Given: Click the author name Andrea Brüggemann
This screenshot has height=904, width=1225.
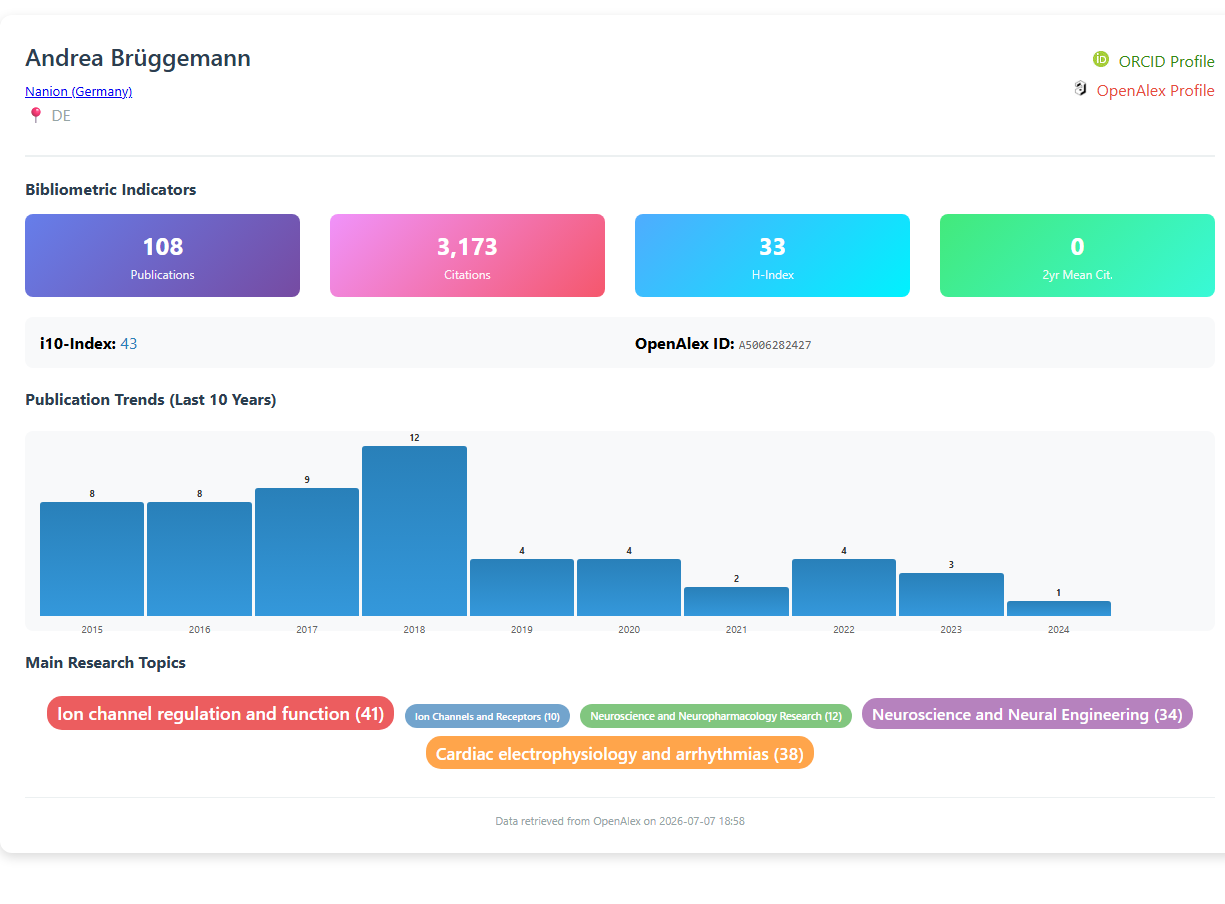Looking at the screenshot, I should tap(138, 58).
